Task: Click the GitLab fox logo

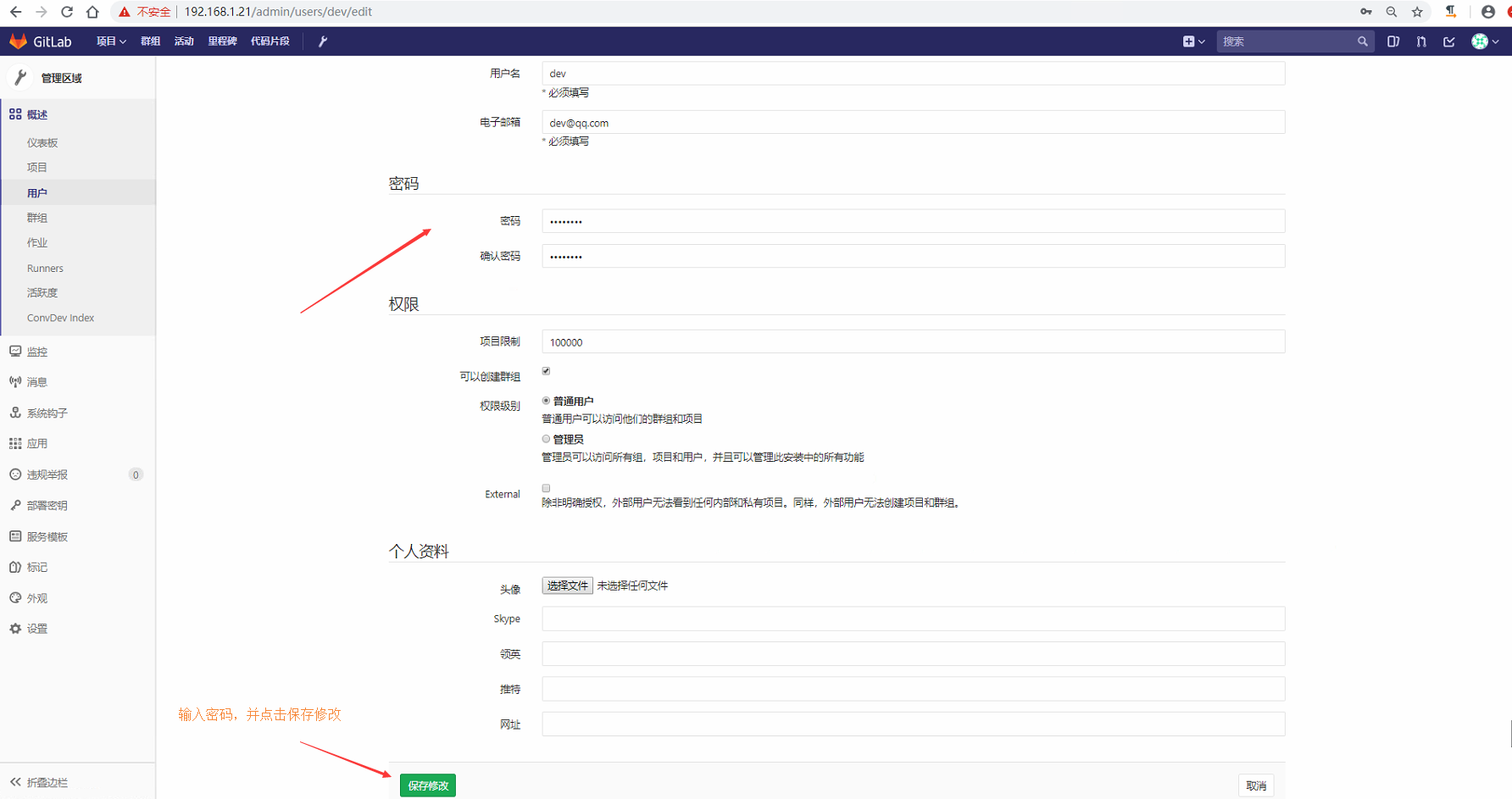Action: pos(19,41)
